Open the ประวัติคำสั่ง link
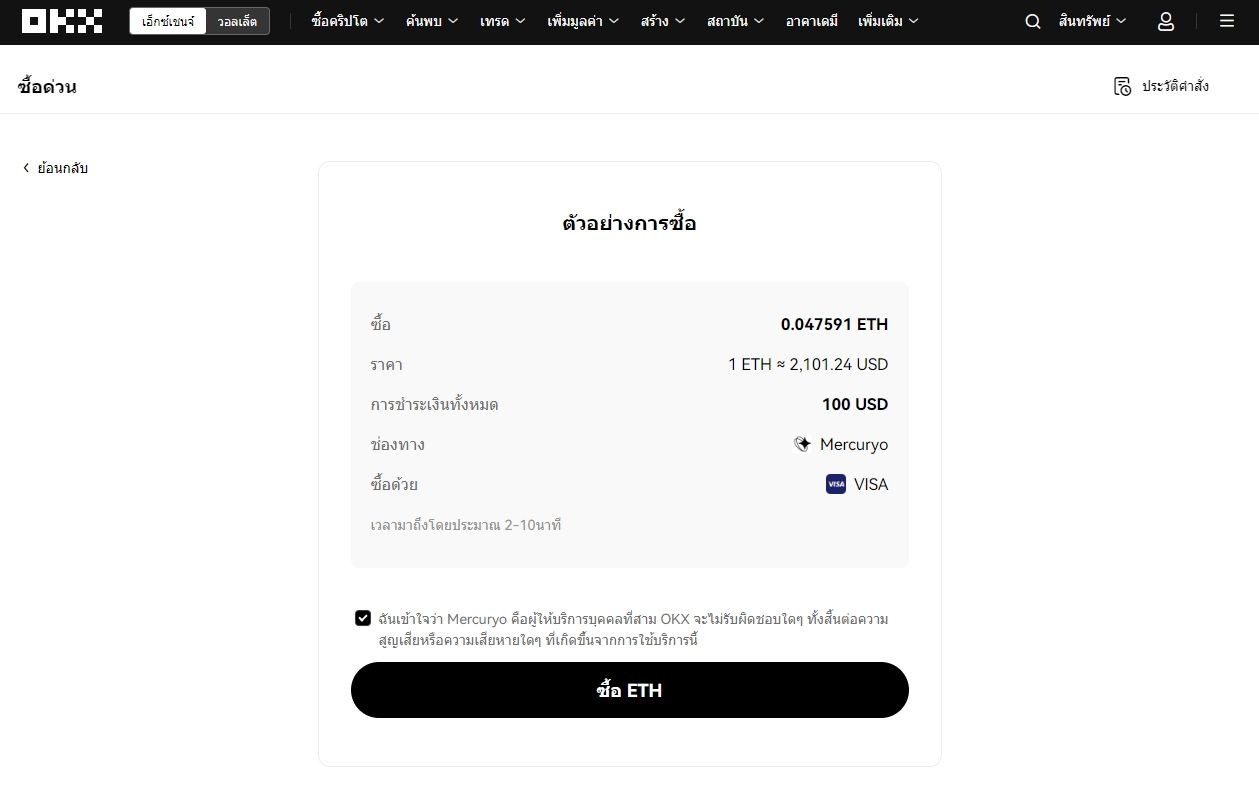This screenshot has width=1259, height=799. (x=1175, y=86)
